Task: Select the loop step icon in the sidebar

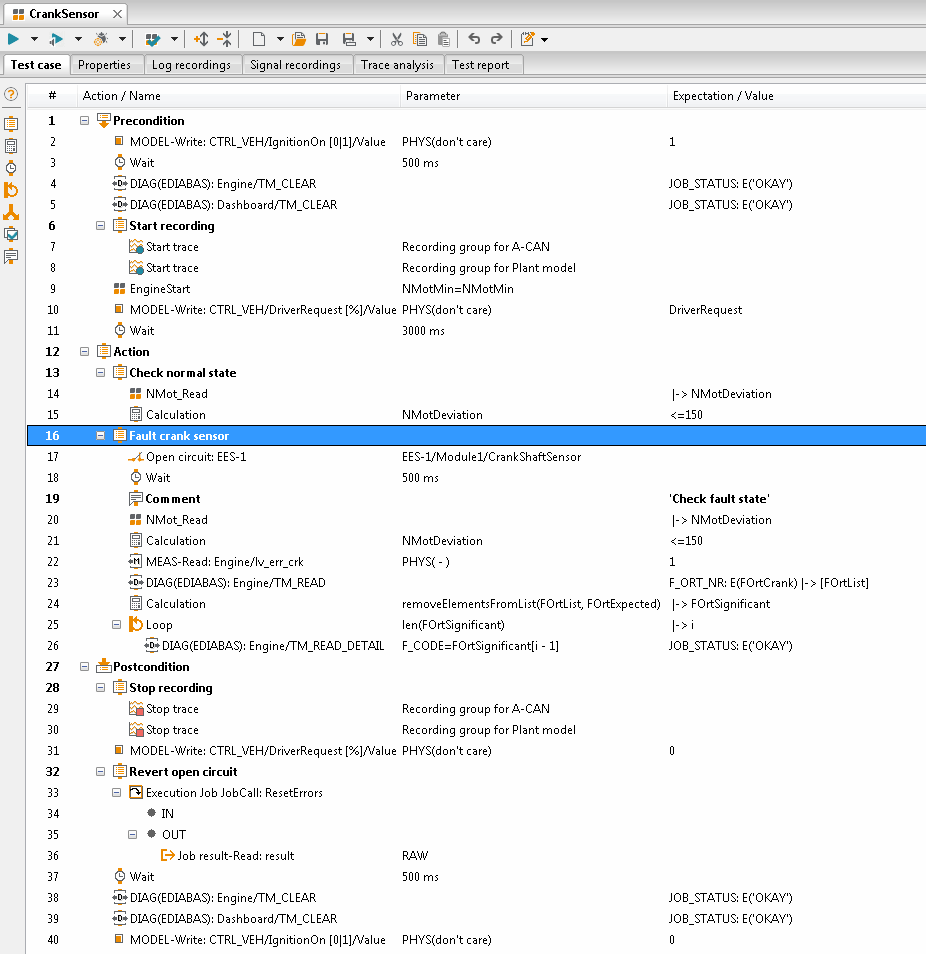Action: tap(11, 190)
